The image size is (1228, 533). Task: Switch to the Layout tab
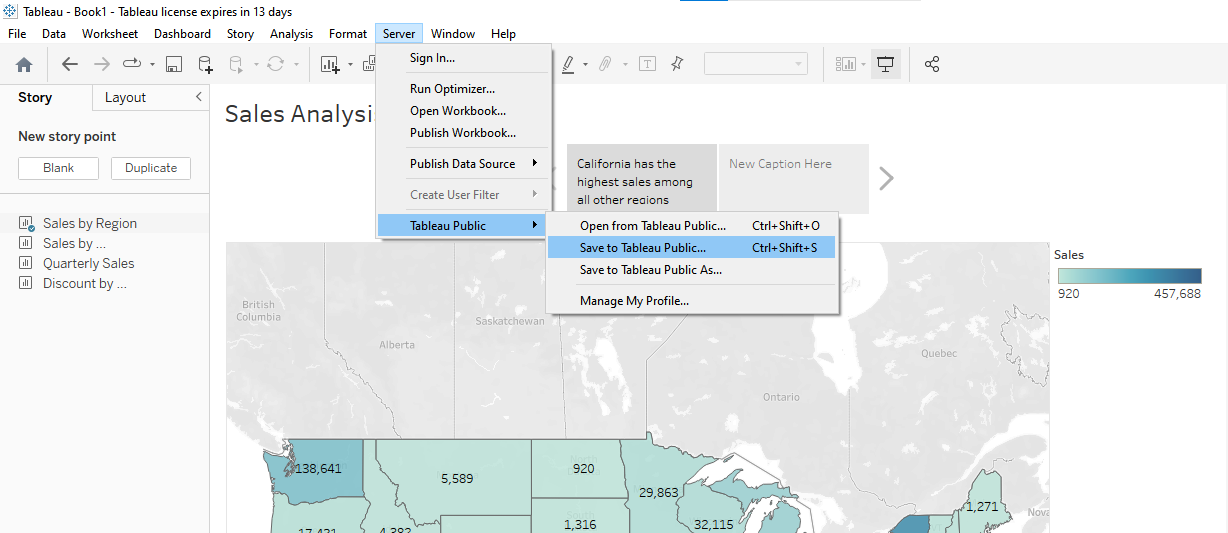(x=125, y=97)
